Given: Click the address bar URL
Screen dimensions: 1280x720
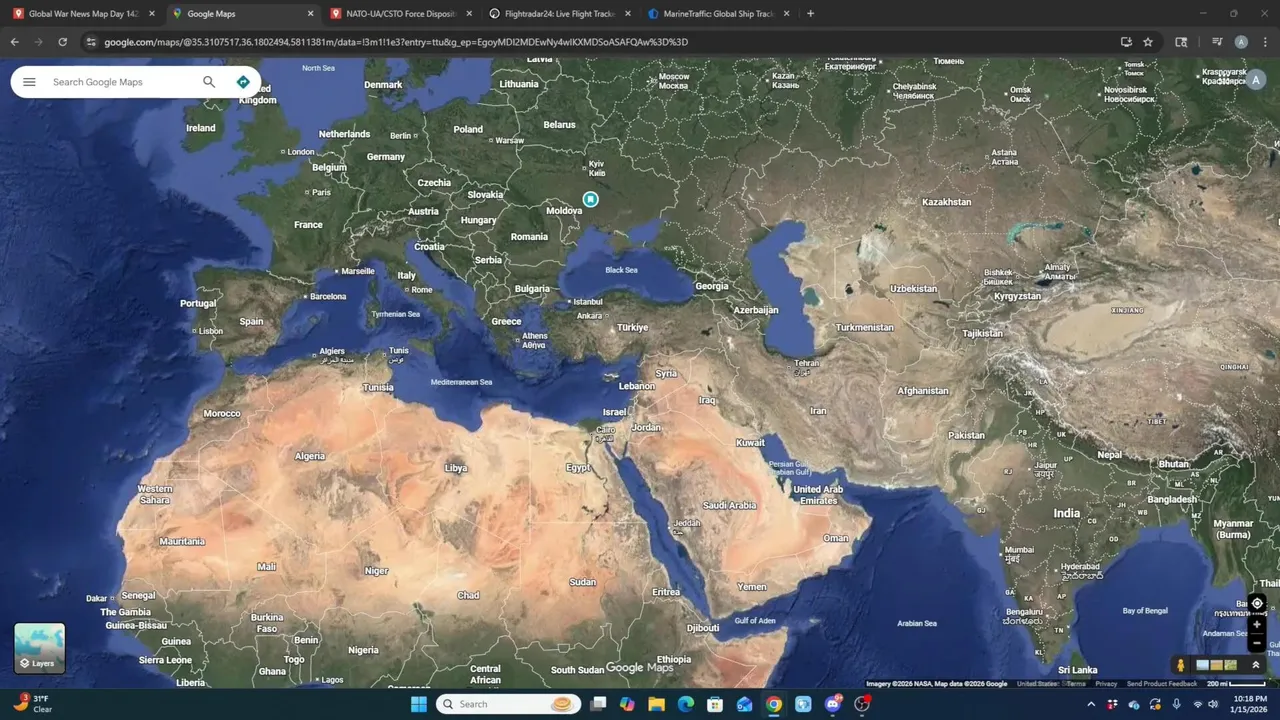Looking at the screenshot, I should (x=396, y=42).
